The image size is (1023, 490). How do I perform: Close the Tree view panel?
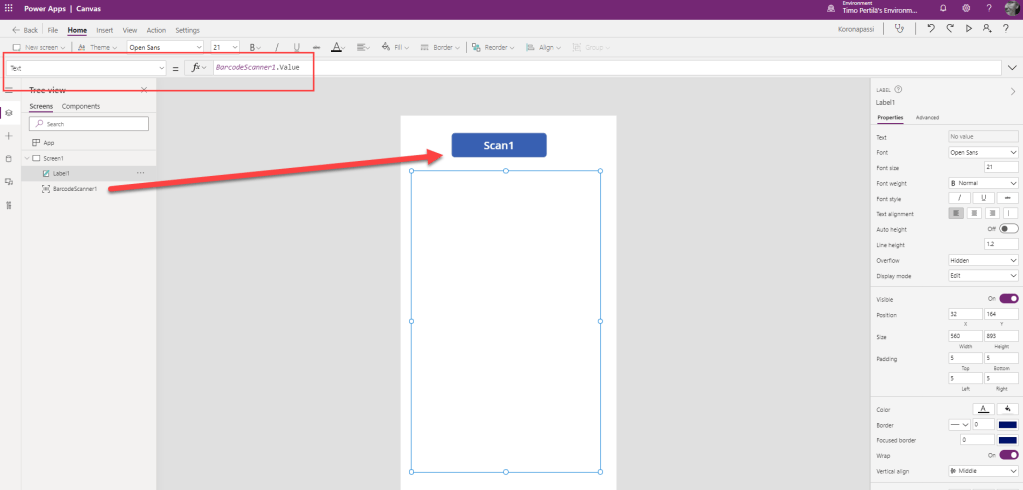click(144, 89)
